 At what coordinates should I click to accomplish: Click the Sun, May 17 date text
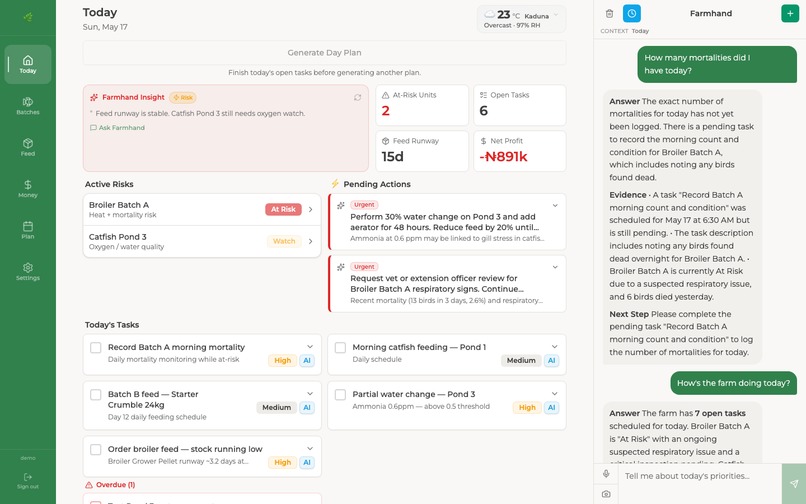click(105, 27)
